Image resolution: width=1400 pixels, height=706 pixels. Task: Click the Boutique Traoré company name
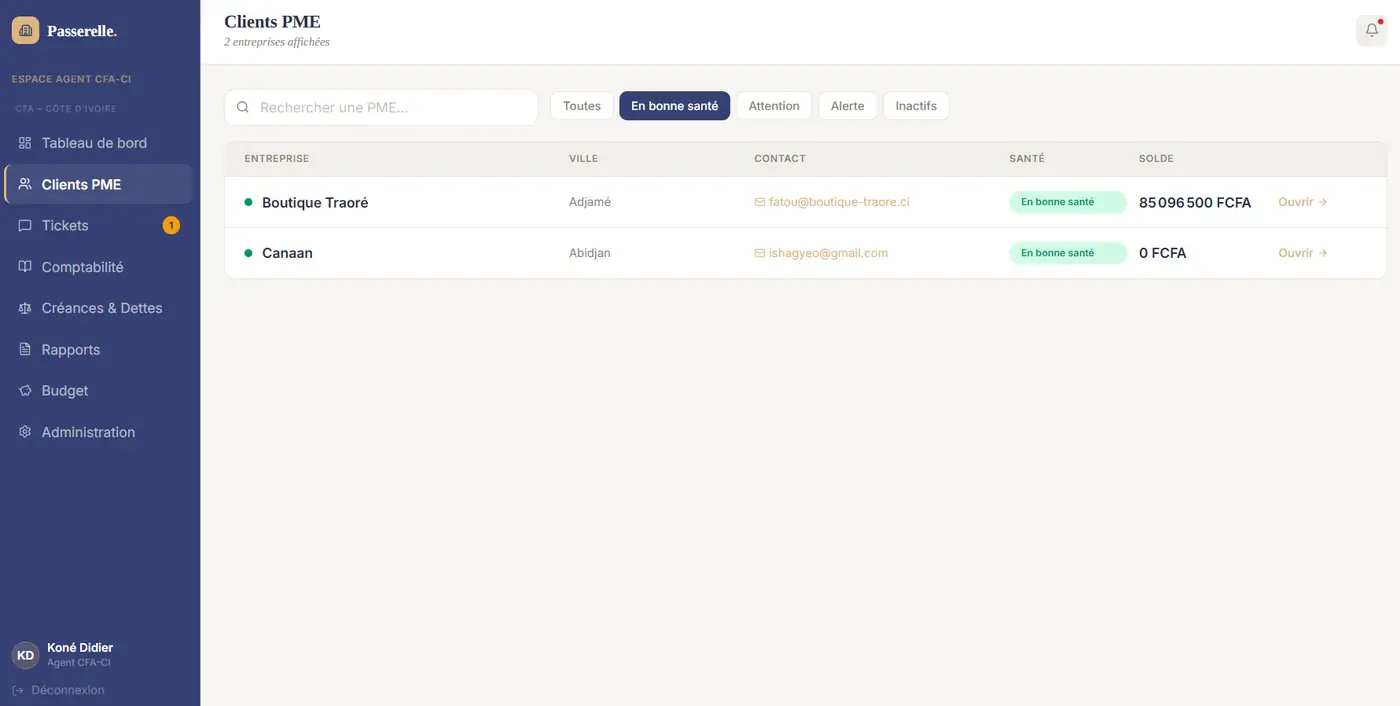(315, 202)
